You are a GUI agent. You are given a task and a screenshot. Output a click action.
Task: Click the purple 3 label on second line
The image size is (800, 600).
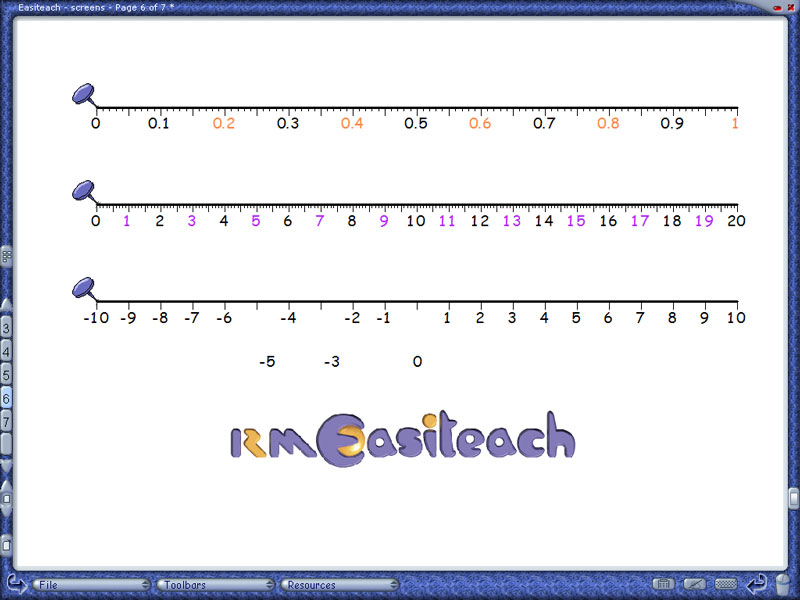tap(192, 221)
